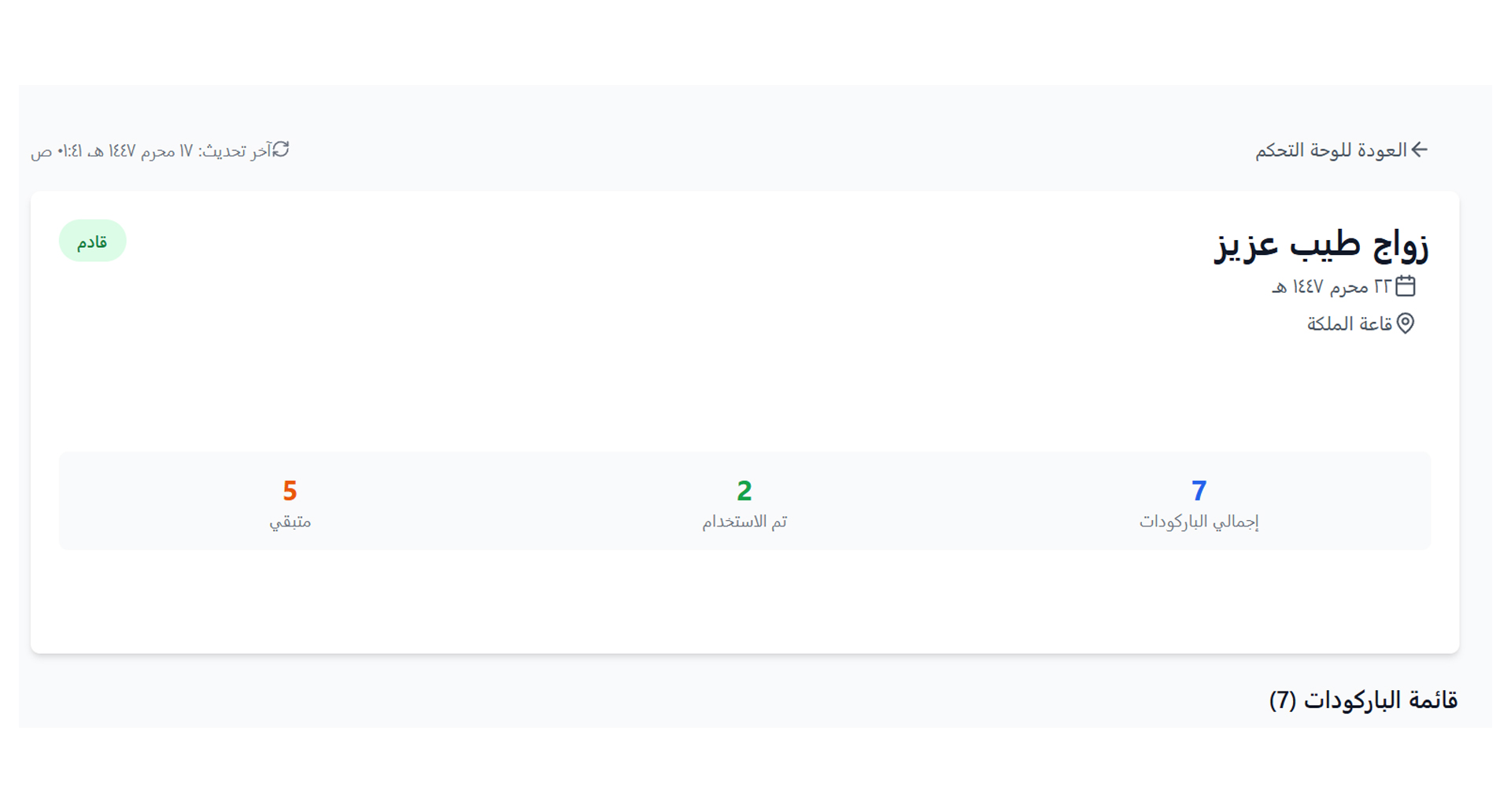Click the blue total count 7

click(x=1199, y=491)
